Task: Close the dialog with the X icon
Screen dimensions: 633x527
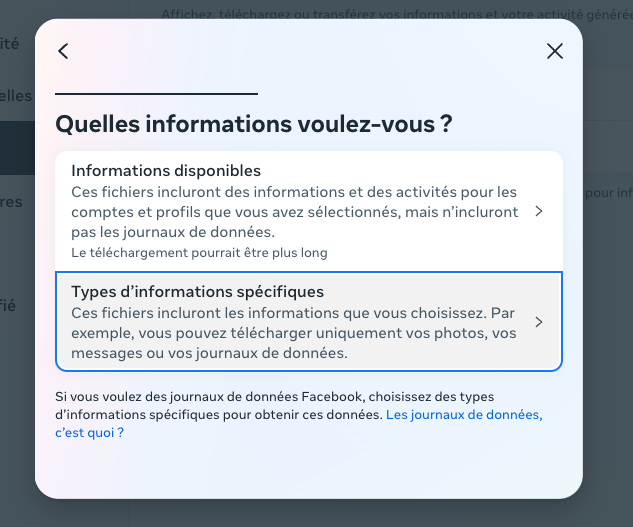Action: [x=555, y=51]
